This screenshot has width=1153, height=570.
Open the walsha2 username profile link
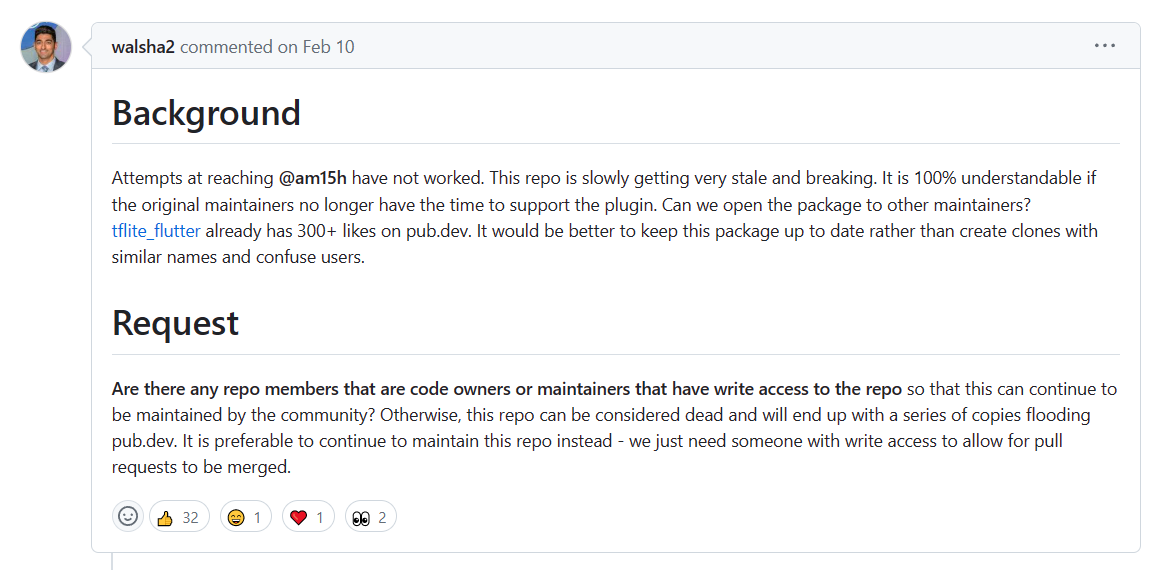[143, 47]
